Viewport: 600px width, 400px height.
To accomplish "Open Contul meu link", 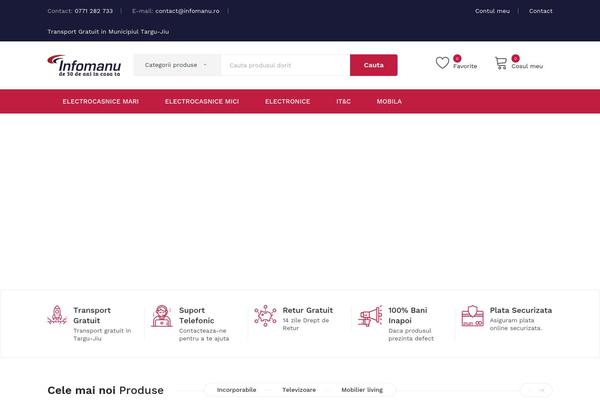I will 492,11.
